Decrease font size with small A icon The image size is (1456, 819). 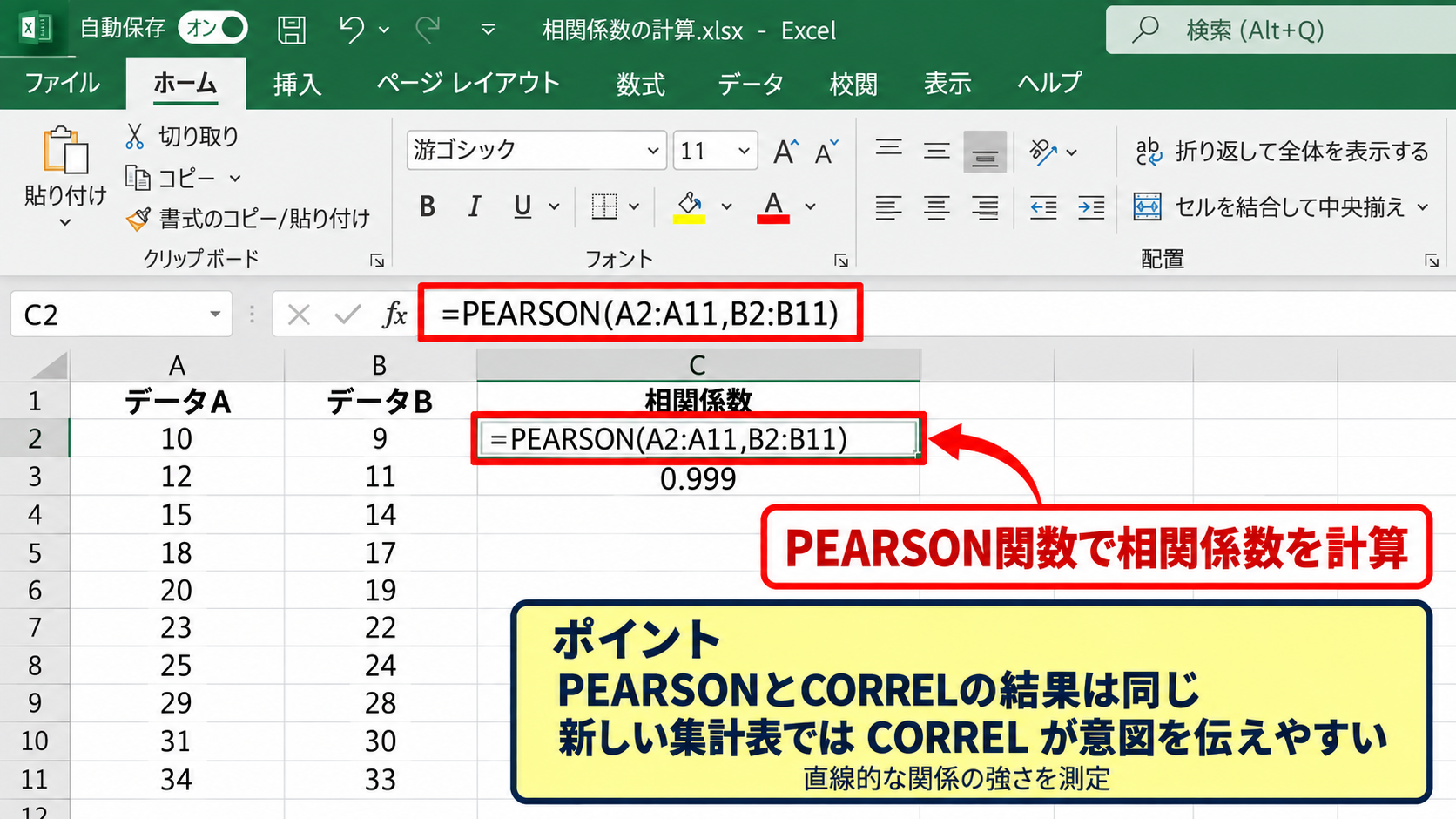[x=826, y=152]
